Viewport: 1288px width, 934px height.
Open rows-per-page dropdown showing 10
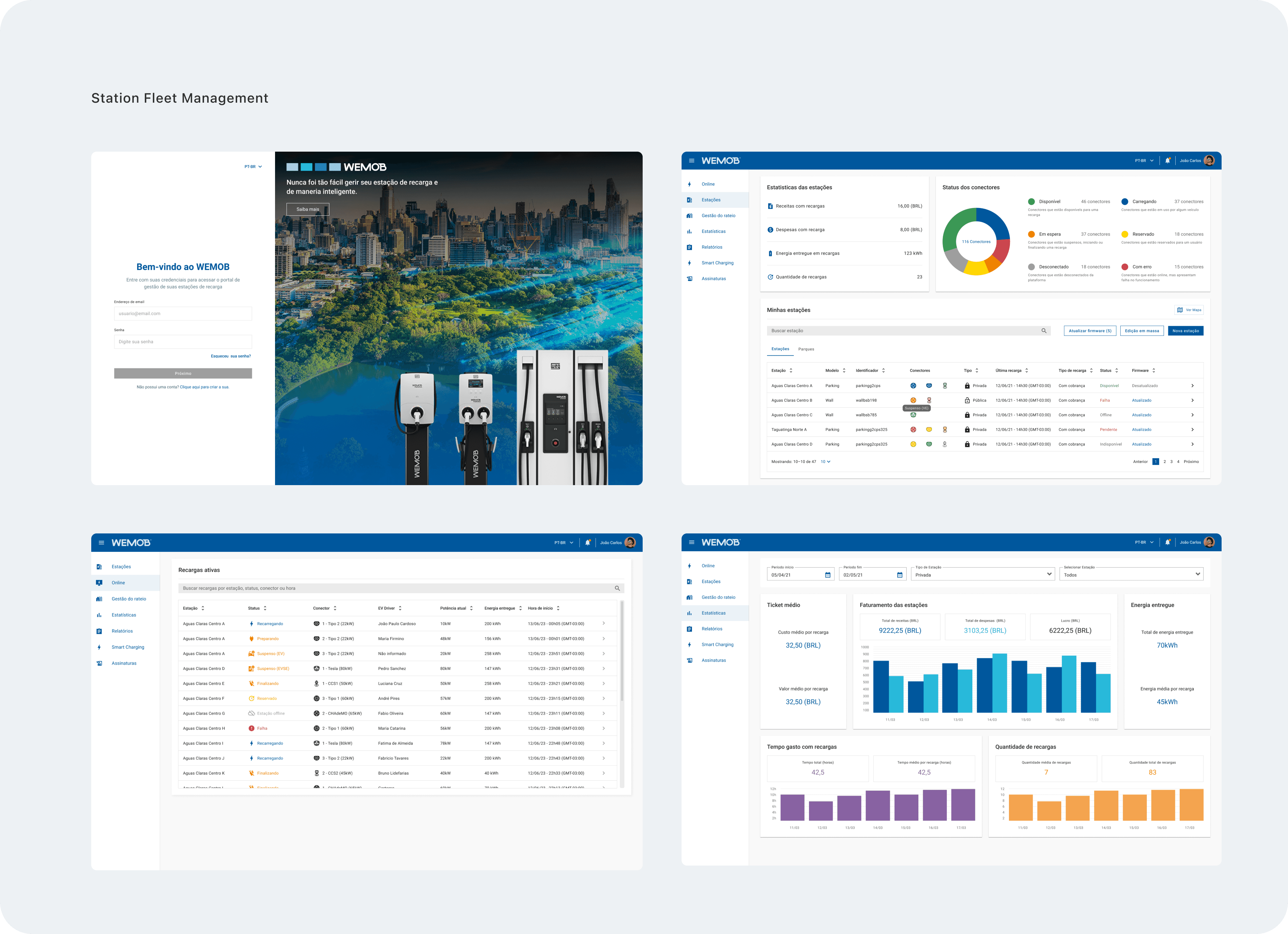[x=826, y=462]
